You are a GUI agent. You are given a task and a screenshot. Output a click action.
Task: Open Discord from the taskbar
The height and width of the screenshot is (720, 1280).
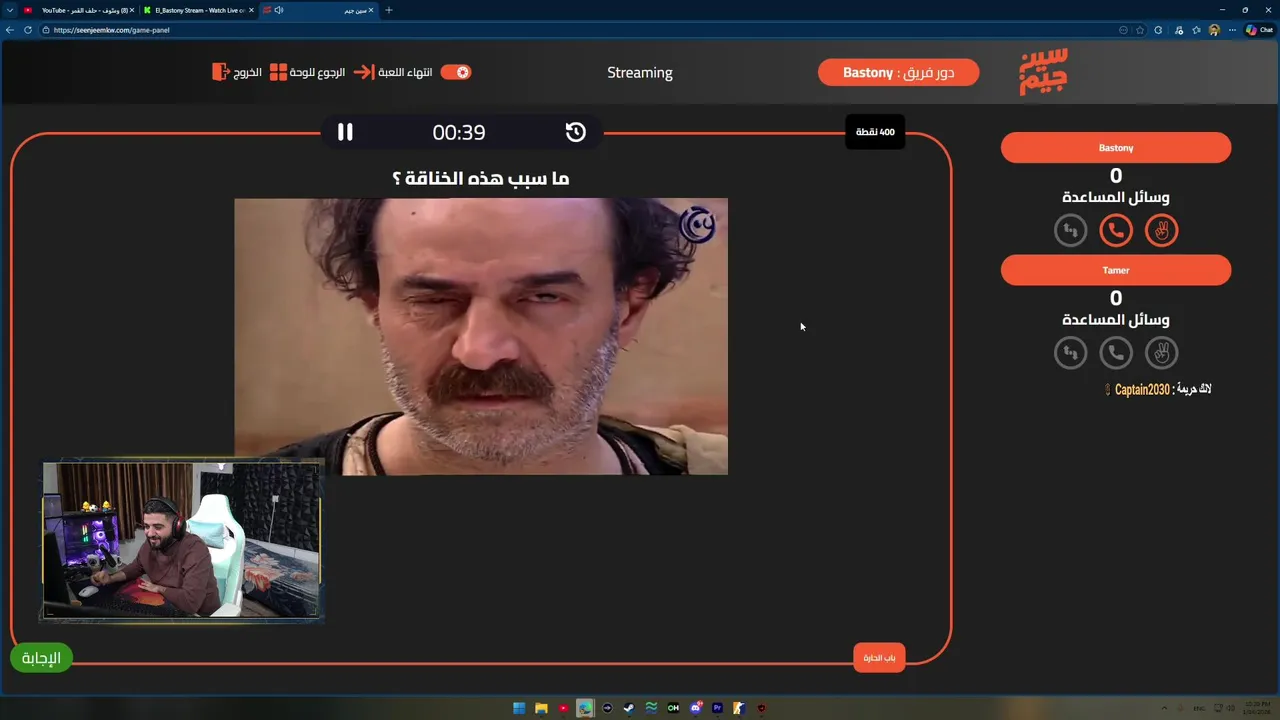[x=696, y=708]
